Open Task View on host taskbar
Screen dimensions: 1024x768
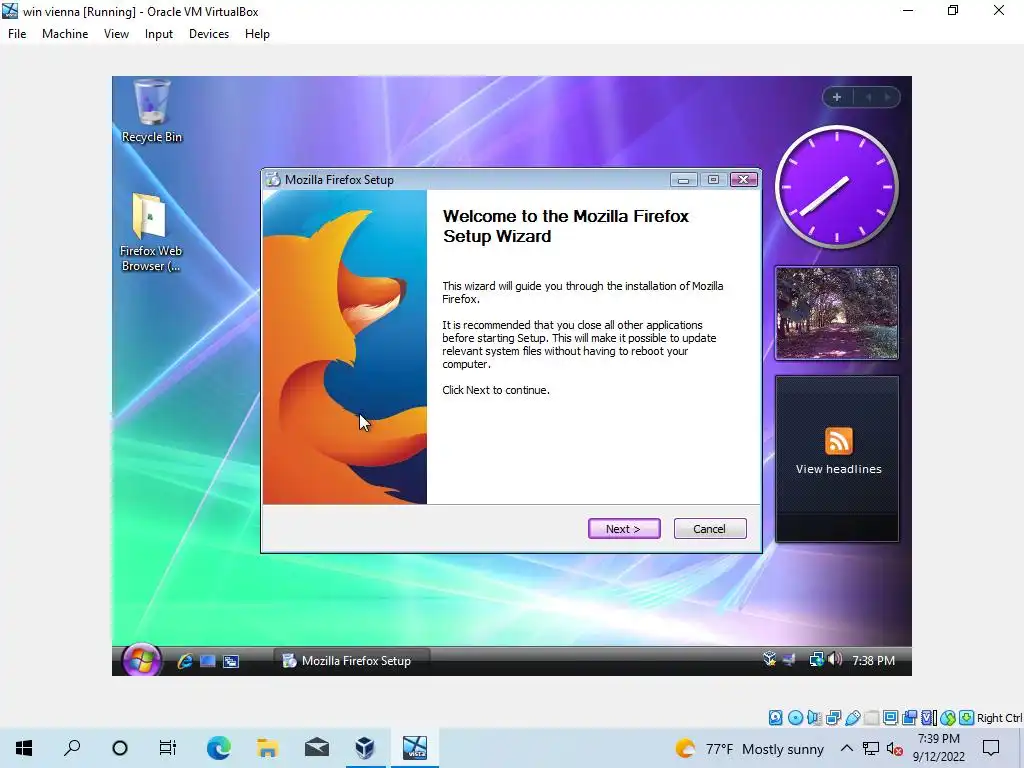tap(168, 748)
